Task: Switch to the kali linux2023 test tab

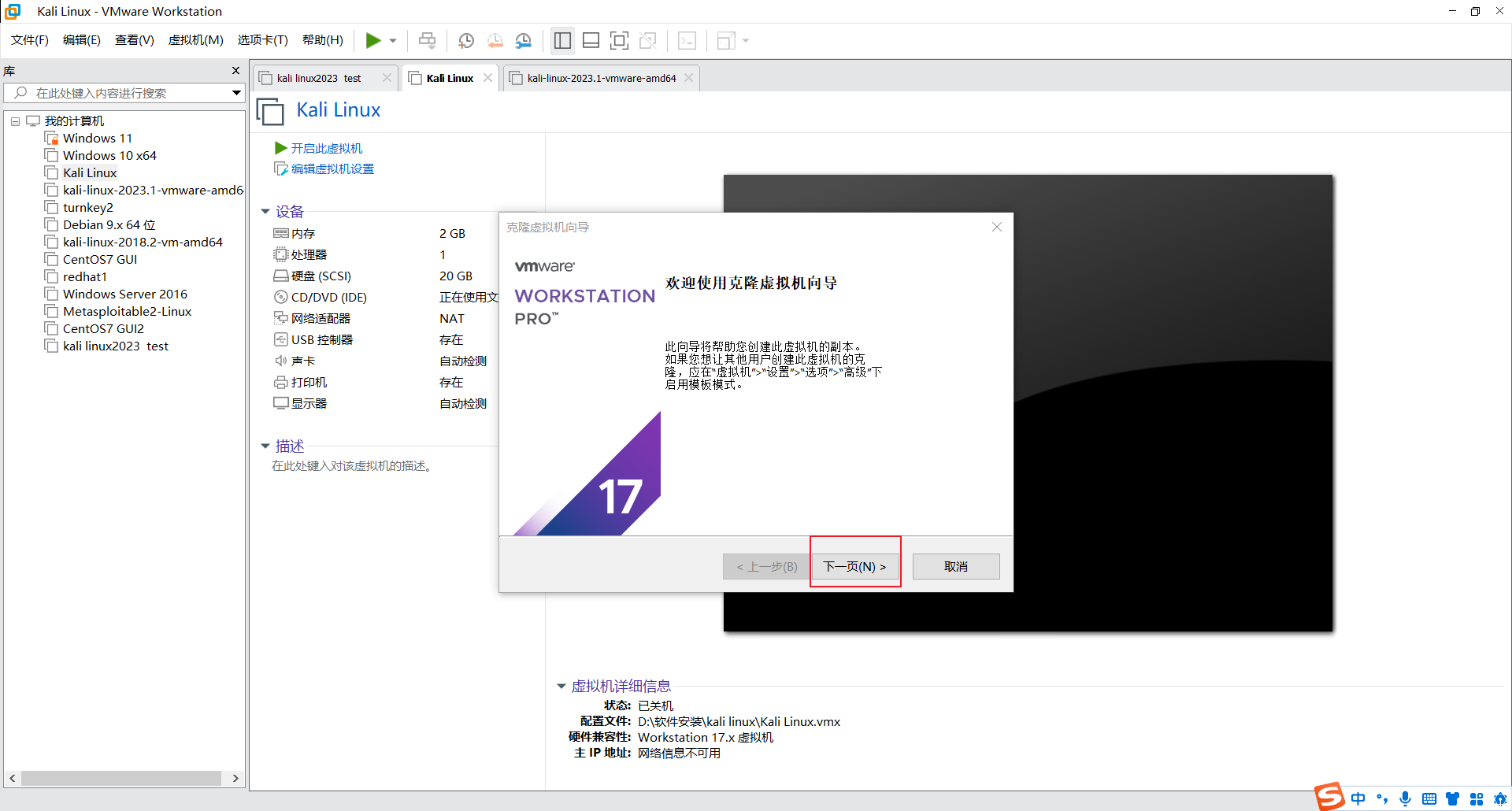Action: coord(319,78)
